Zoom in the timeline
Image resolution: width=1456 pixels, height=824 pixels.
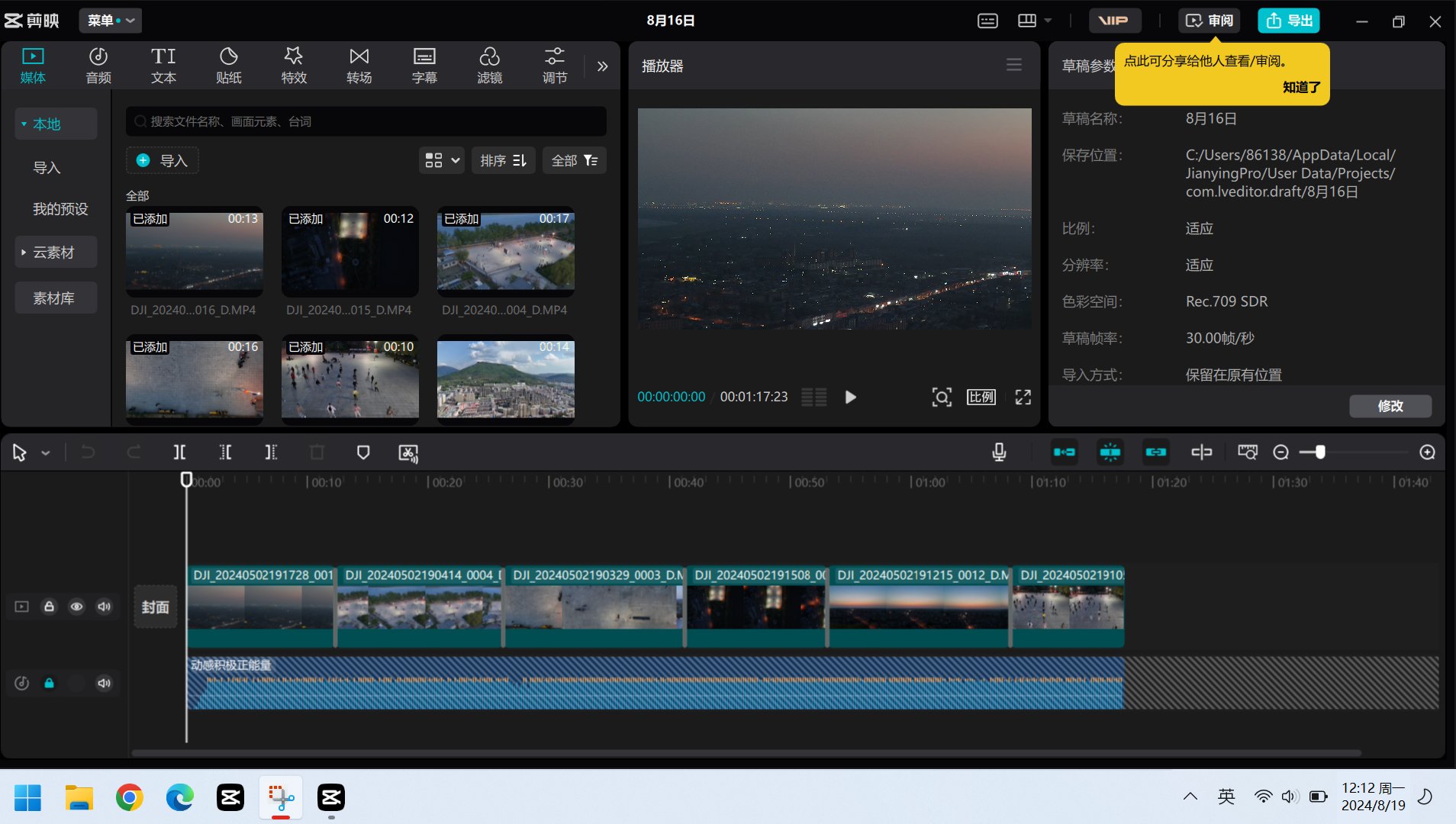point(1428,452)
